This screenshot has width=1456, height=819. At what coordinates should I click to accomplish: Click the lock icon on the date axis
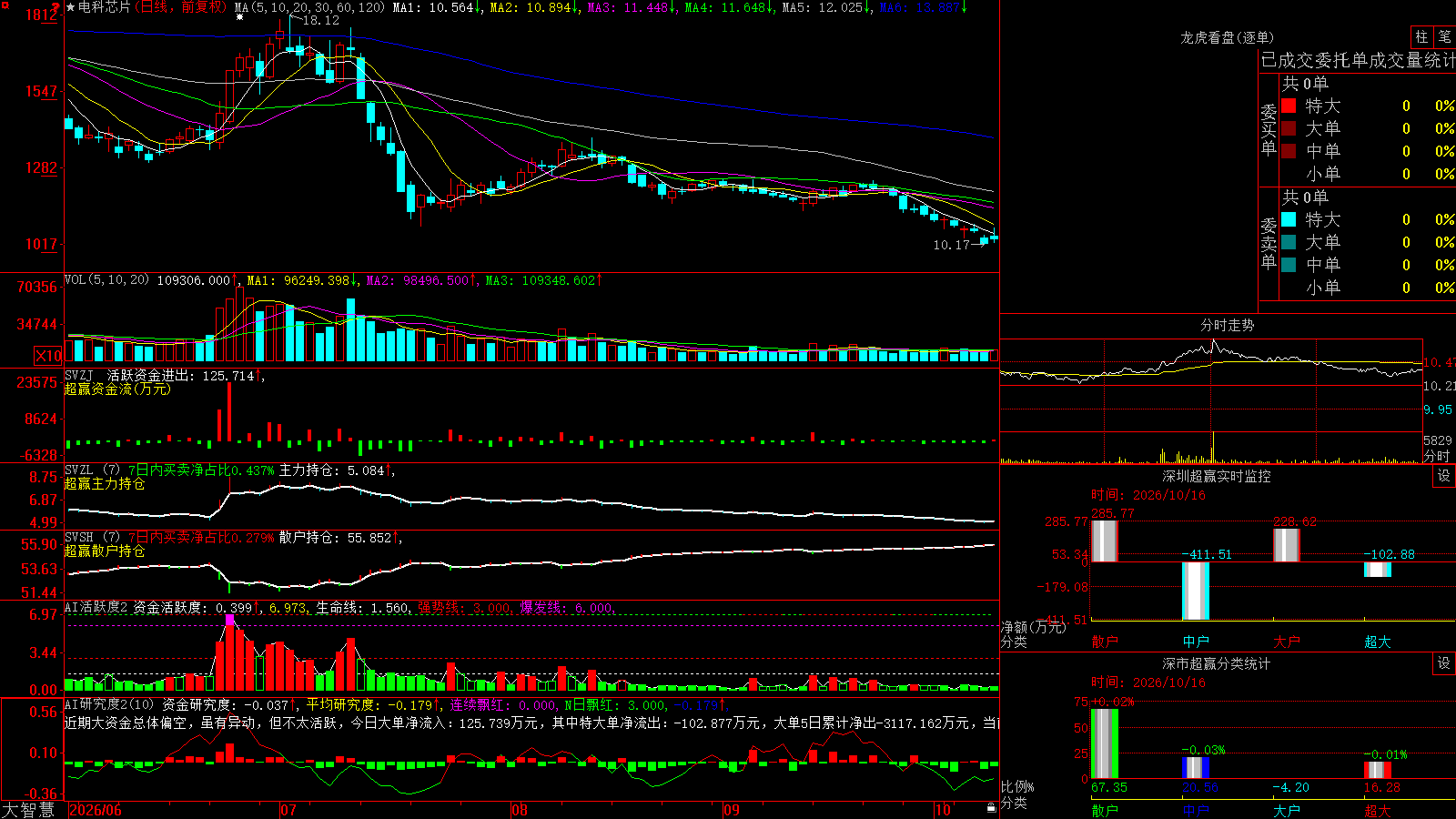click(x=992, y=808)
